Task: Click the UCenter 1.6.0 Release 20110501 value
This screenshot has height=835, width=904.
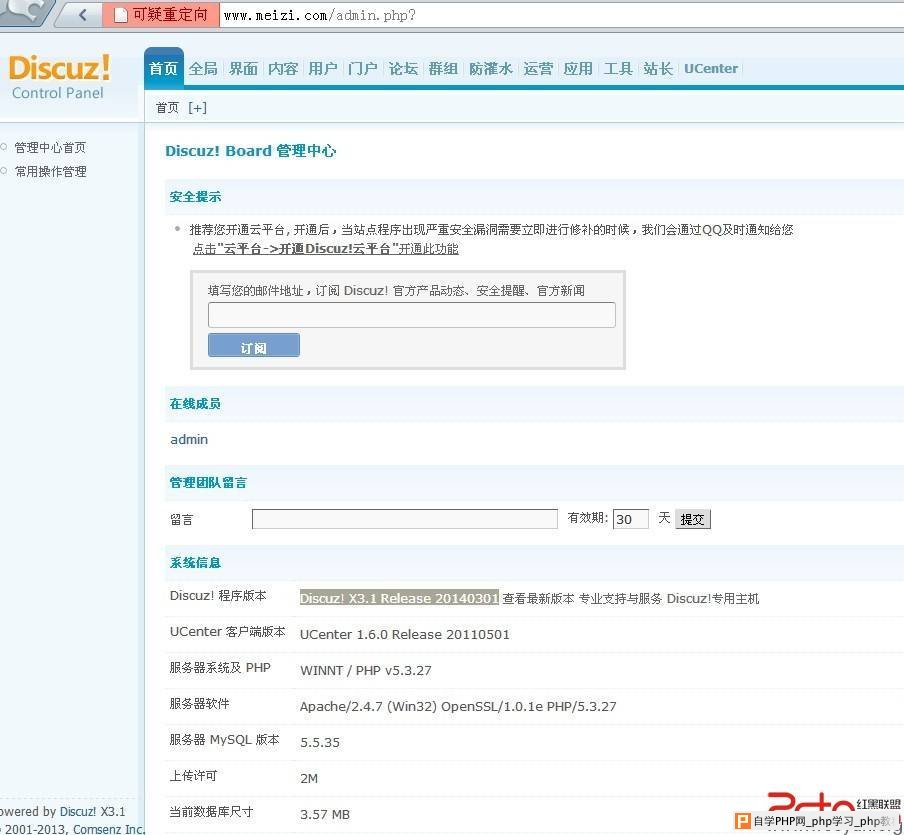Action: [x=405, y=634]
